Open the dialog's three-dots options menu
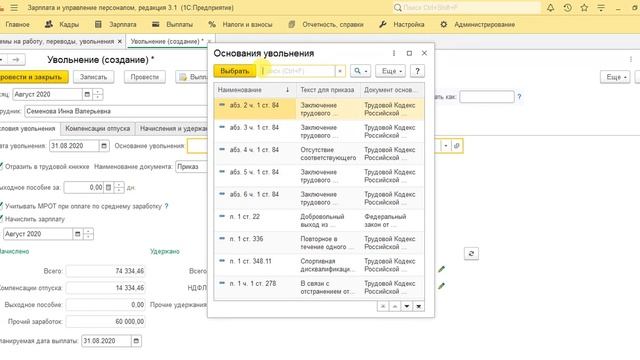This screenshot has width=640, height=360. pos(393,53)
